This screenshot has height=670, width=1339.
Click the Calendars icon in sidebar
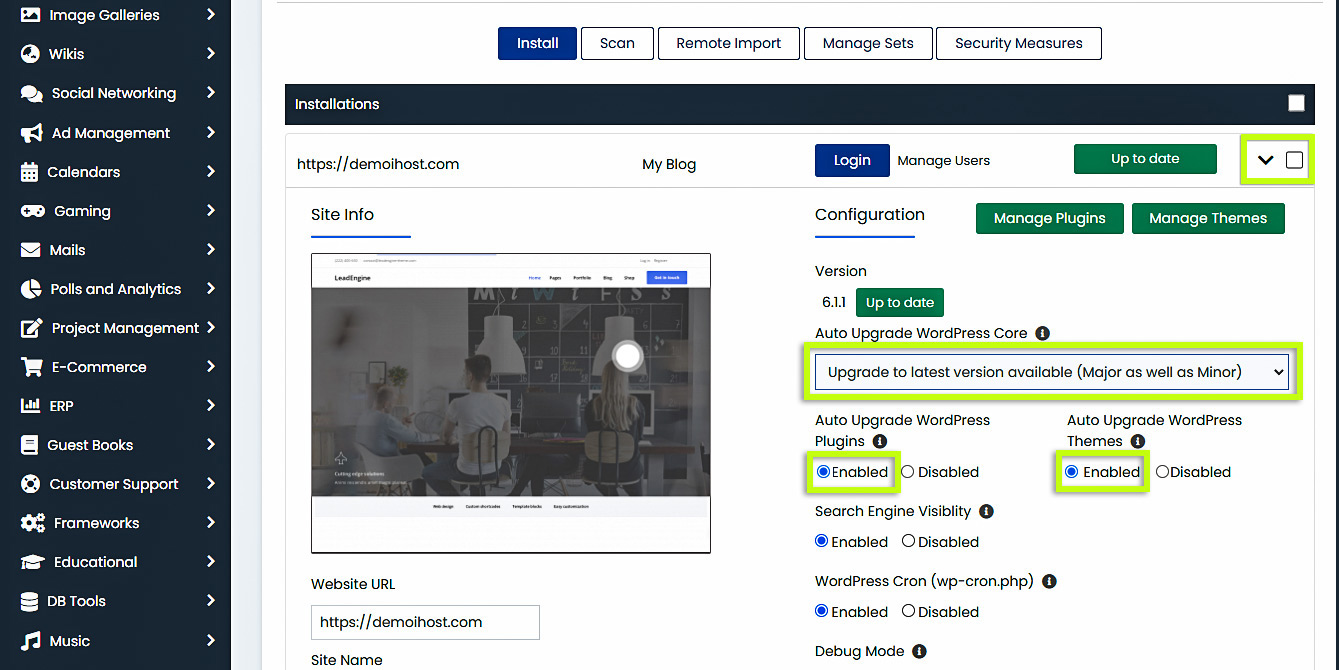click(x=29, y=172)
